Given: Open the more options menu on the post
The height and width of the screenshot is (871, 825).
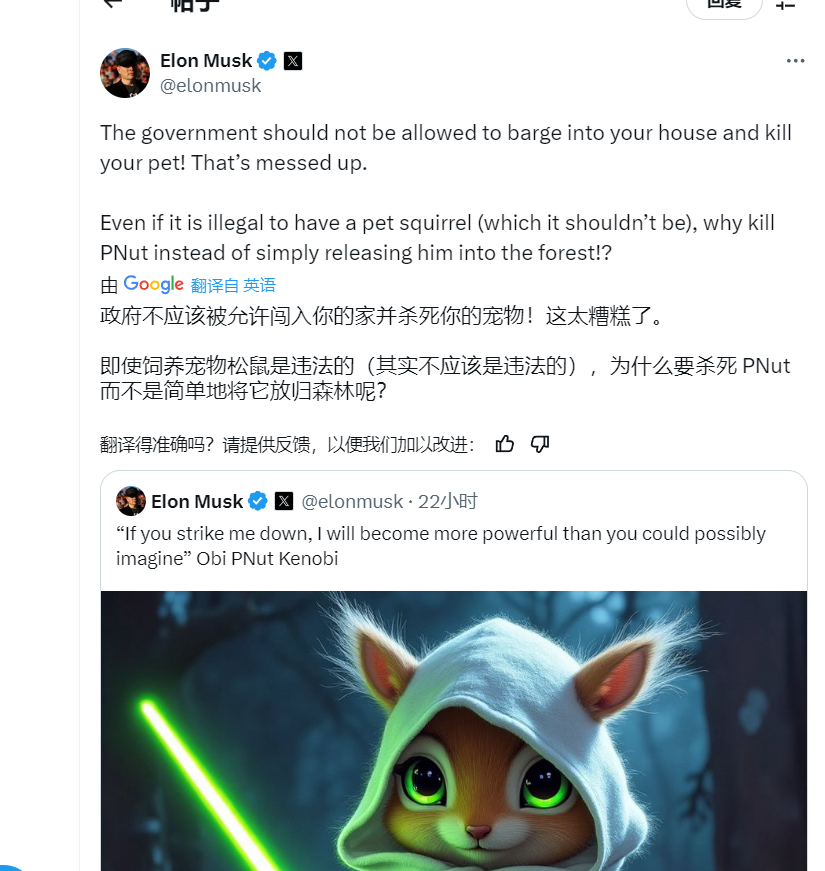Looking at the screenshot, I should click(x=795, y=61).
